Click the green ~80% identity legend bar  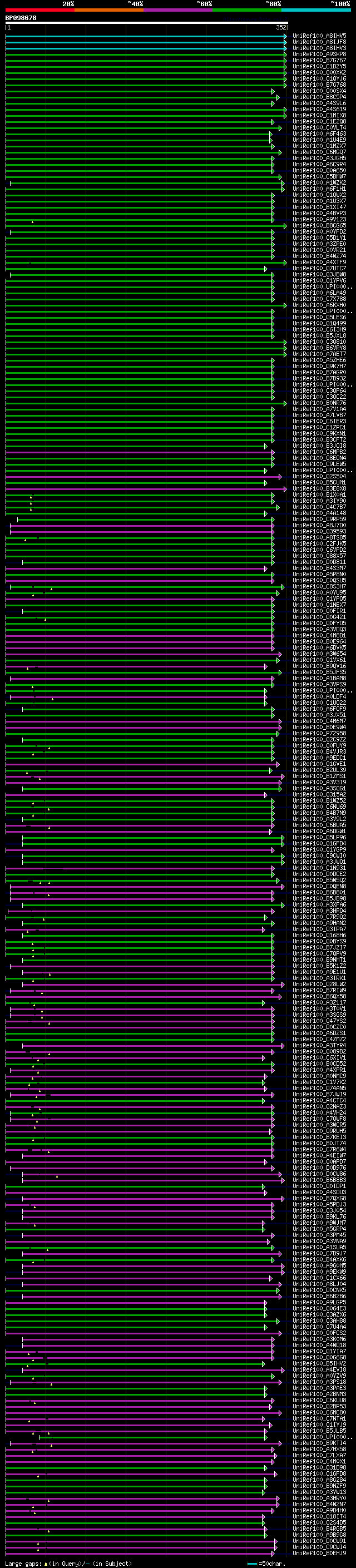point(247,10)
